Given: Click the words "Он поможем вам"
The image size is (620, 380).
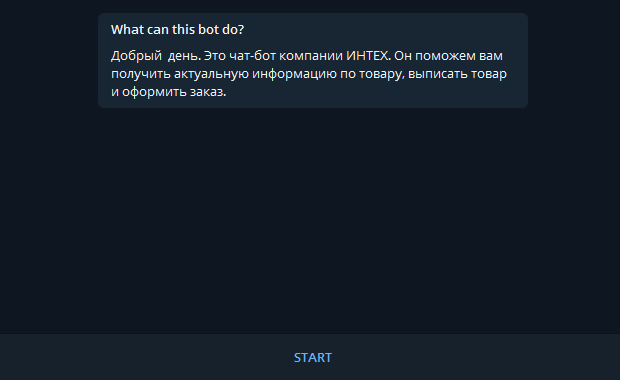Looking at the screenshot, I should (x=448, y=56).
